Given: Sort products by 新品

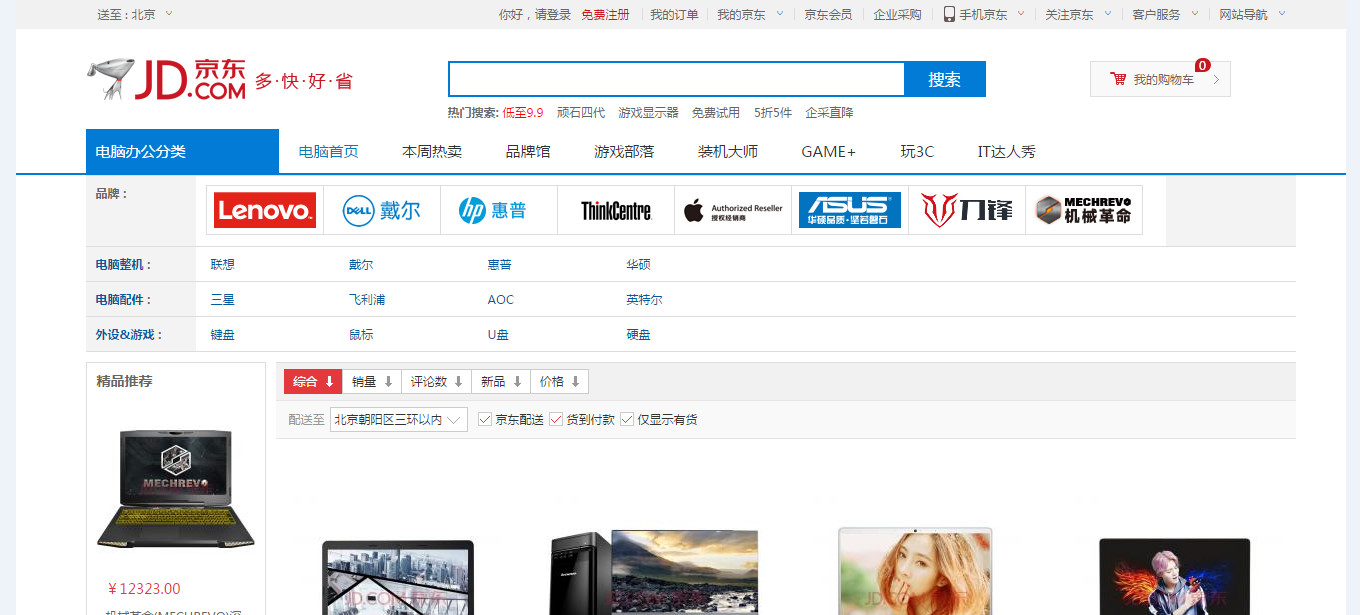Looking at the screenshot, I should pos(501,381).
